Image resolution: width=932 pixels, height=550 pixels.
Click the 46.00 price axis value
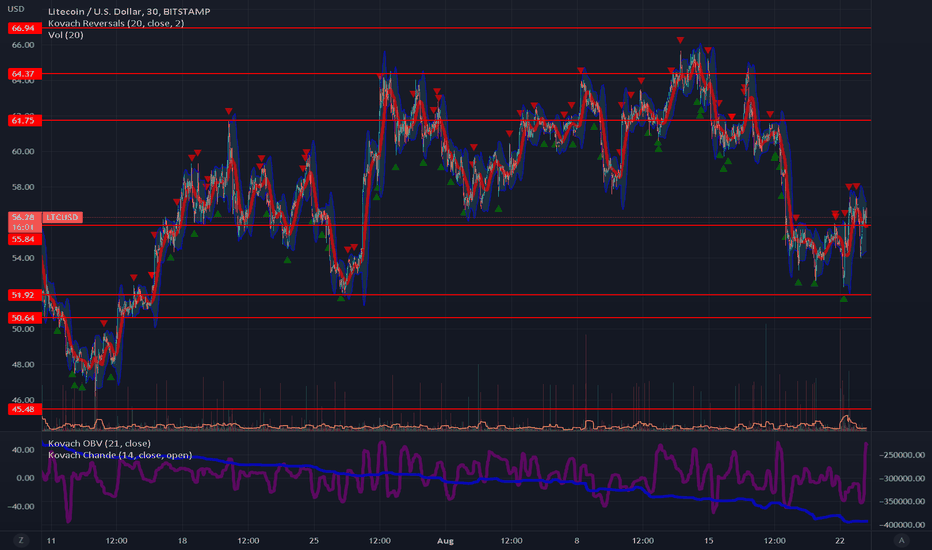pyautogui.click(x=23, y=400)
